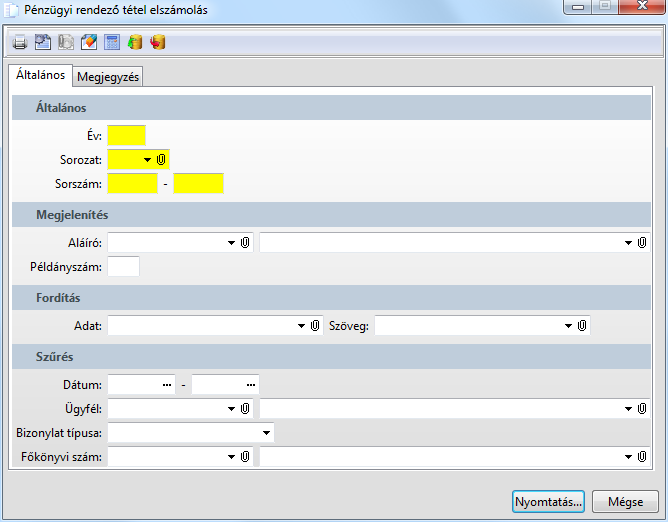
Task: Click paperclip in first Aláíró field
Action: tap(245, 243)
